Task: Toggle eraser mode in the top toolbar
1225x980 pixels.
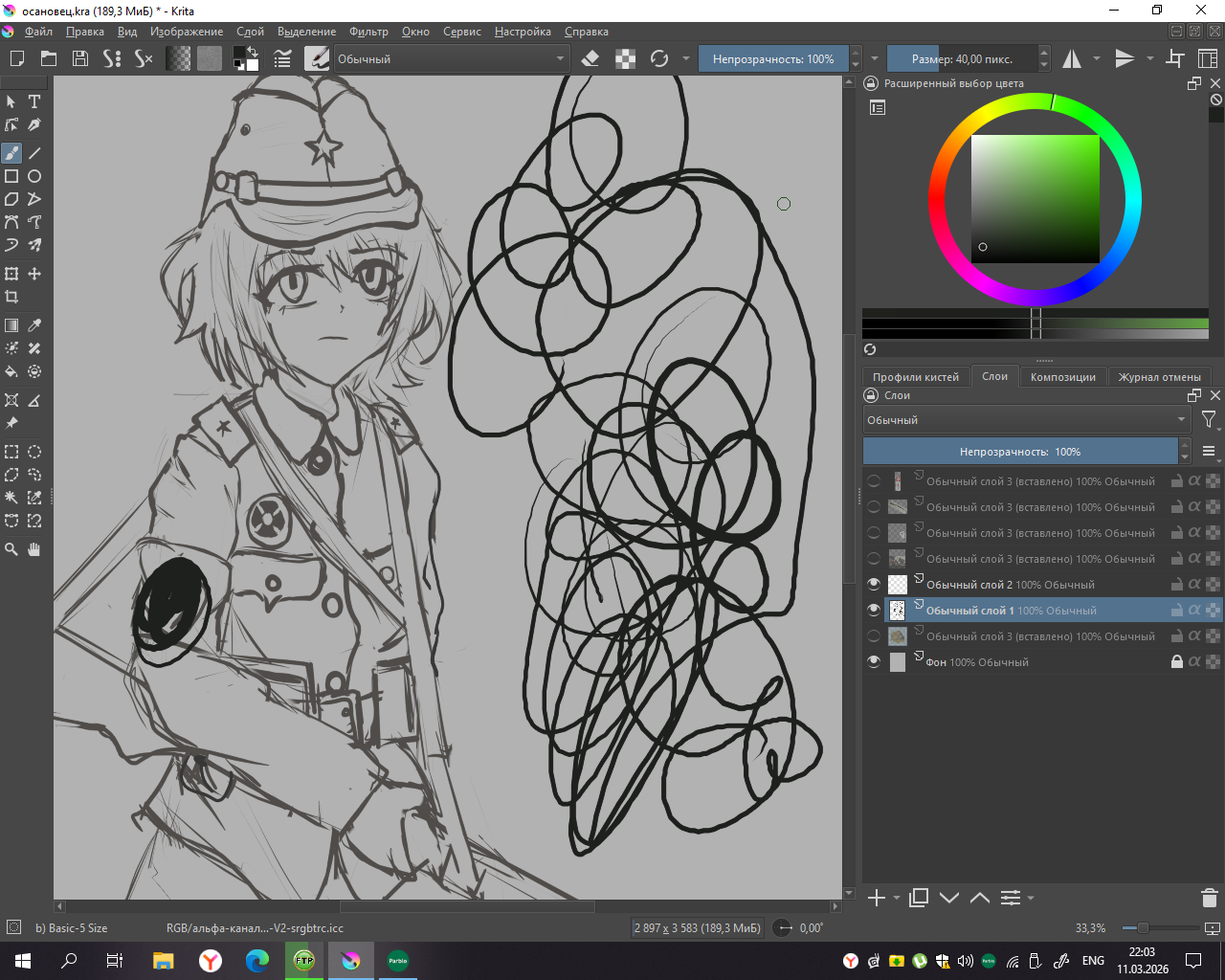Action: [x=590, y=59]
